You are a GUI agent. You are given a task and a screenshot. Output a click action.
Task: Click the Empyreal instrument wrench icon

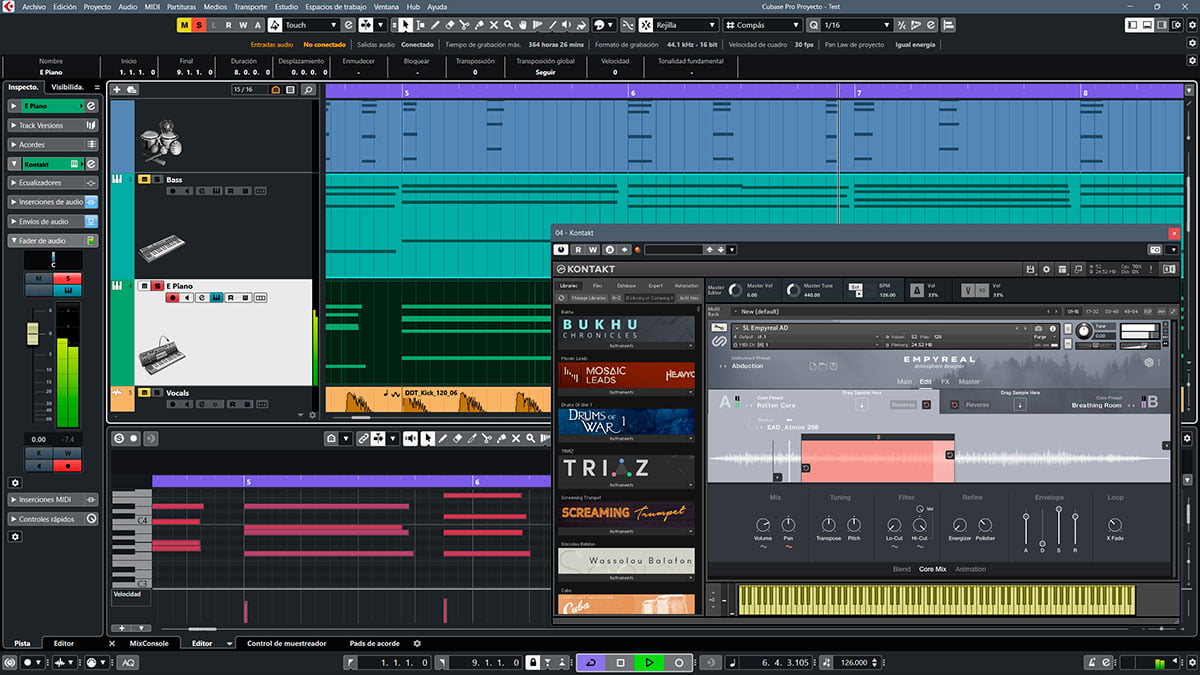(719, 327)
